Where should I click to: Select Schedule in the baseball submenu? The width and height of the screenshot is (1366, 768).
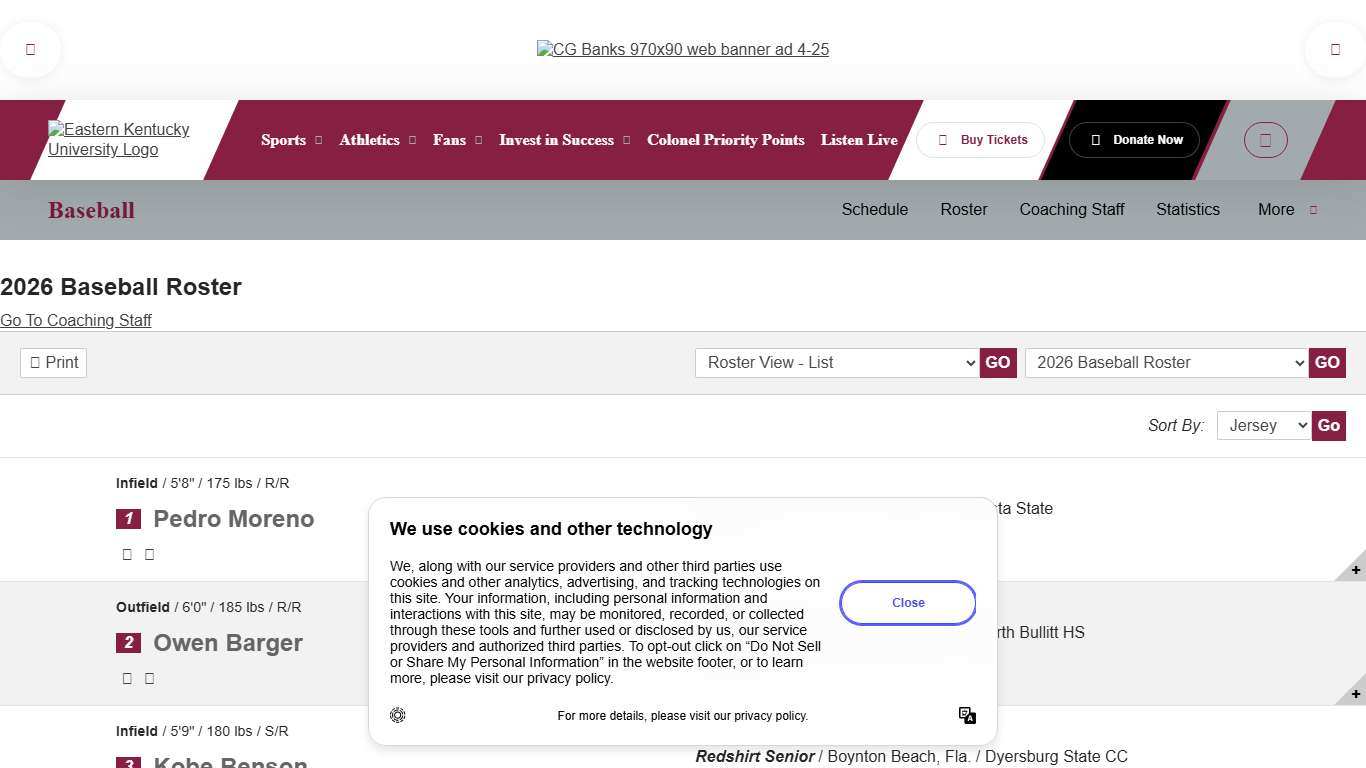[x=874, y=210]
